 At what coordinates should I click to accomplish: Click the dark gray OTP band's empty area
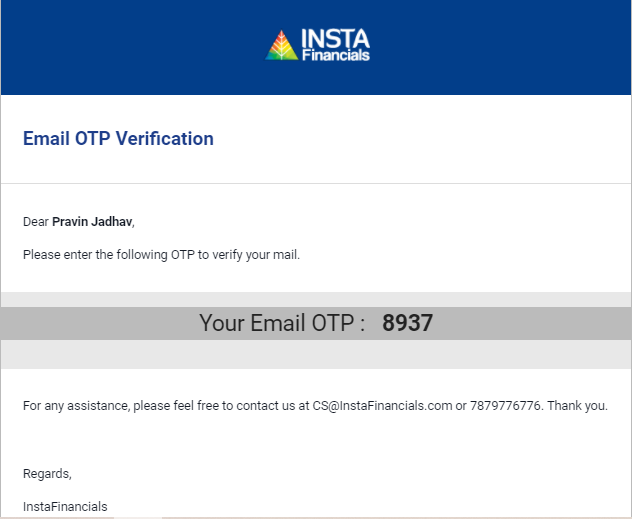(x=101, y=323)
